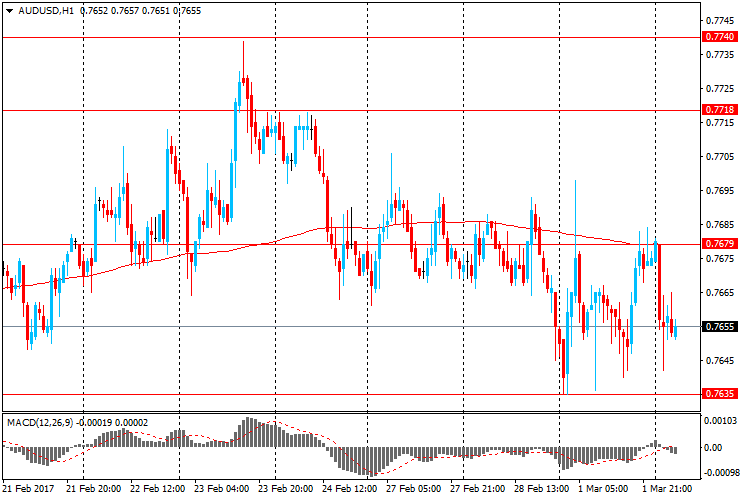Viewport: 740px width, 500px height.
Task: Click the 21 Feb 2017 date label
Action: pyautogui.click(x=28, y=488)
